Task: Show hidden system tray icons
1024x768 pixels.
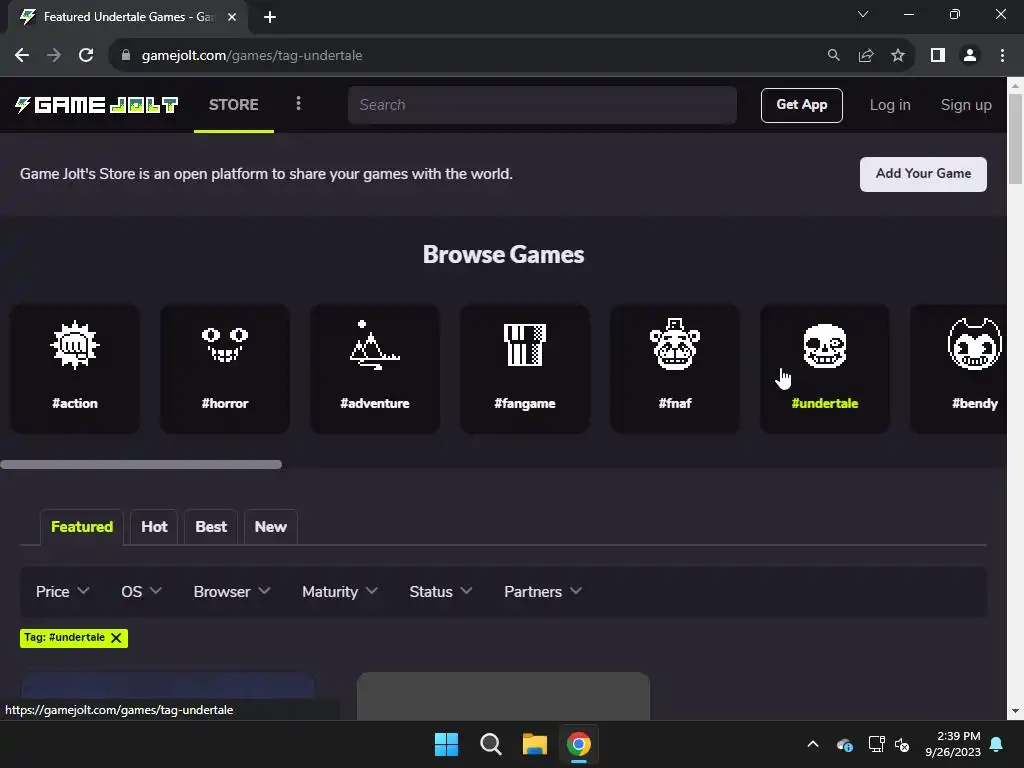Action: pyautogui.click(x=812, y=744)
